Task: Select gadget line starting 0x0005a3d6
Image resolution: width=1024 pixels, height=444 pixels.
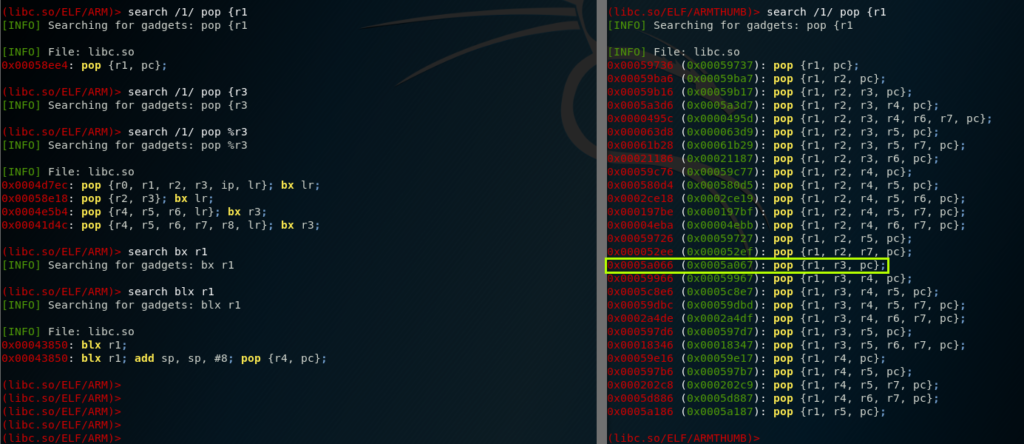Action: pos(773,105)
